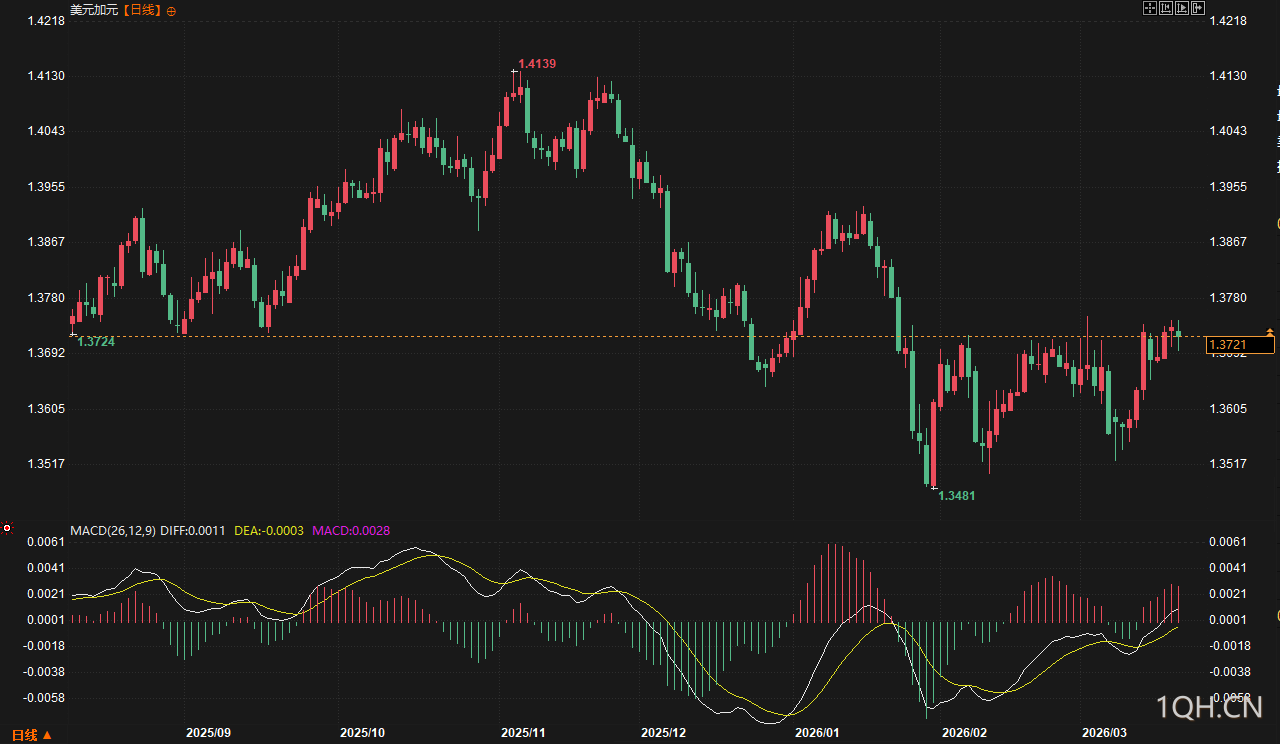
Task: Click the 1.3721 current price tag
Action: pyautogui.click(x=1240, y=345)
